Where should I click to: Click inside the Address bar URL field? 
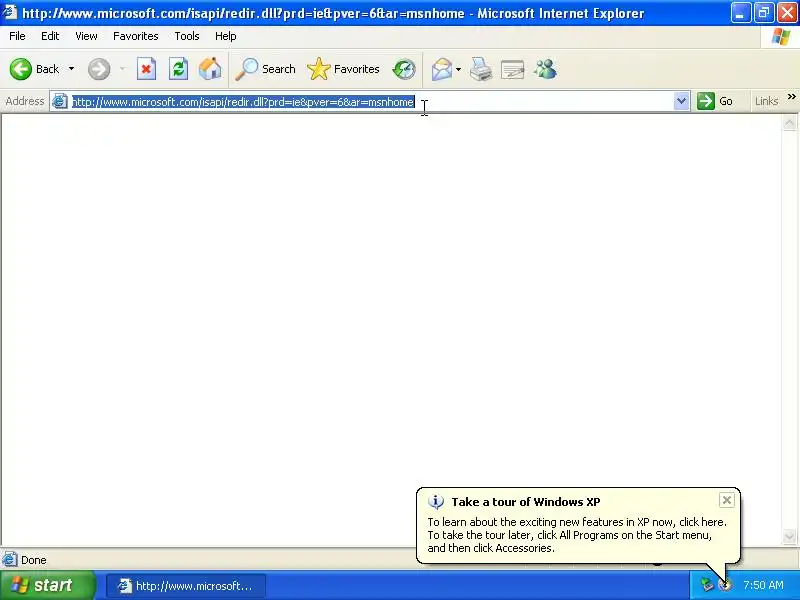tap(370, 102)
